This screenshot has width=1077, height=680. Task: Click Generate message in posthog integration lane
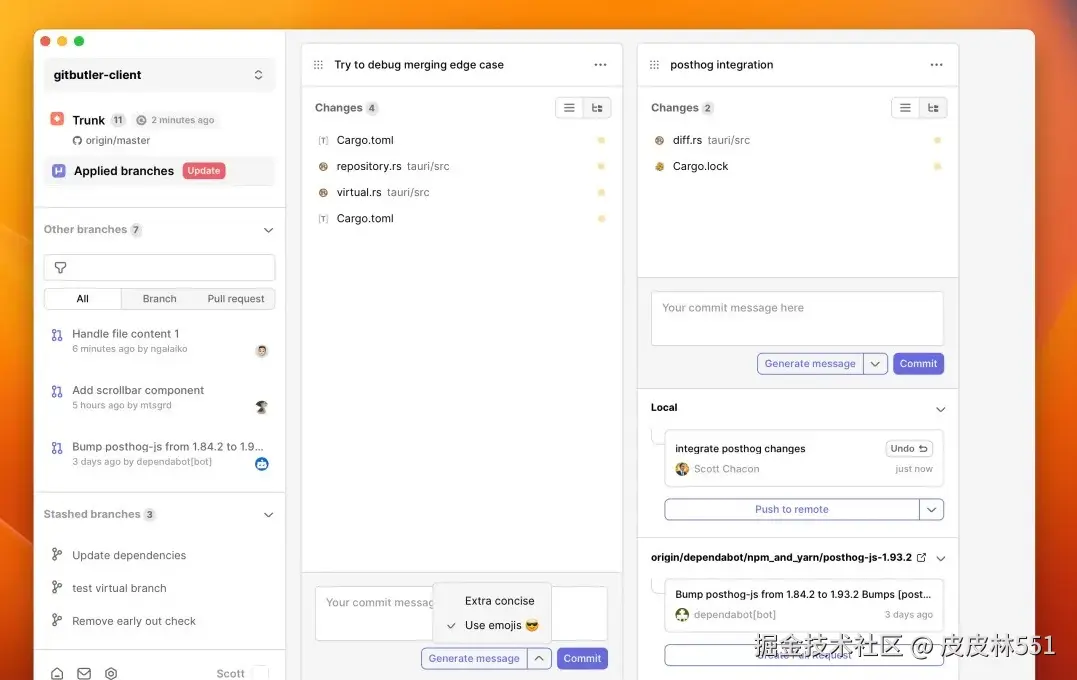810,364
